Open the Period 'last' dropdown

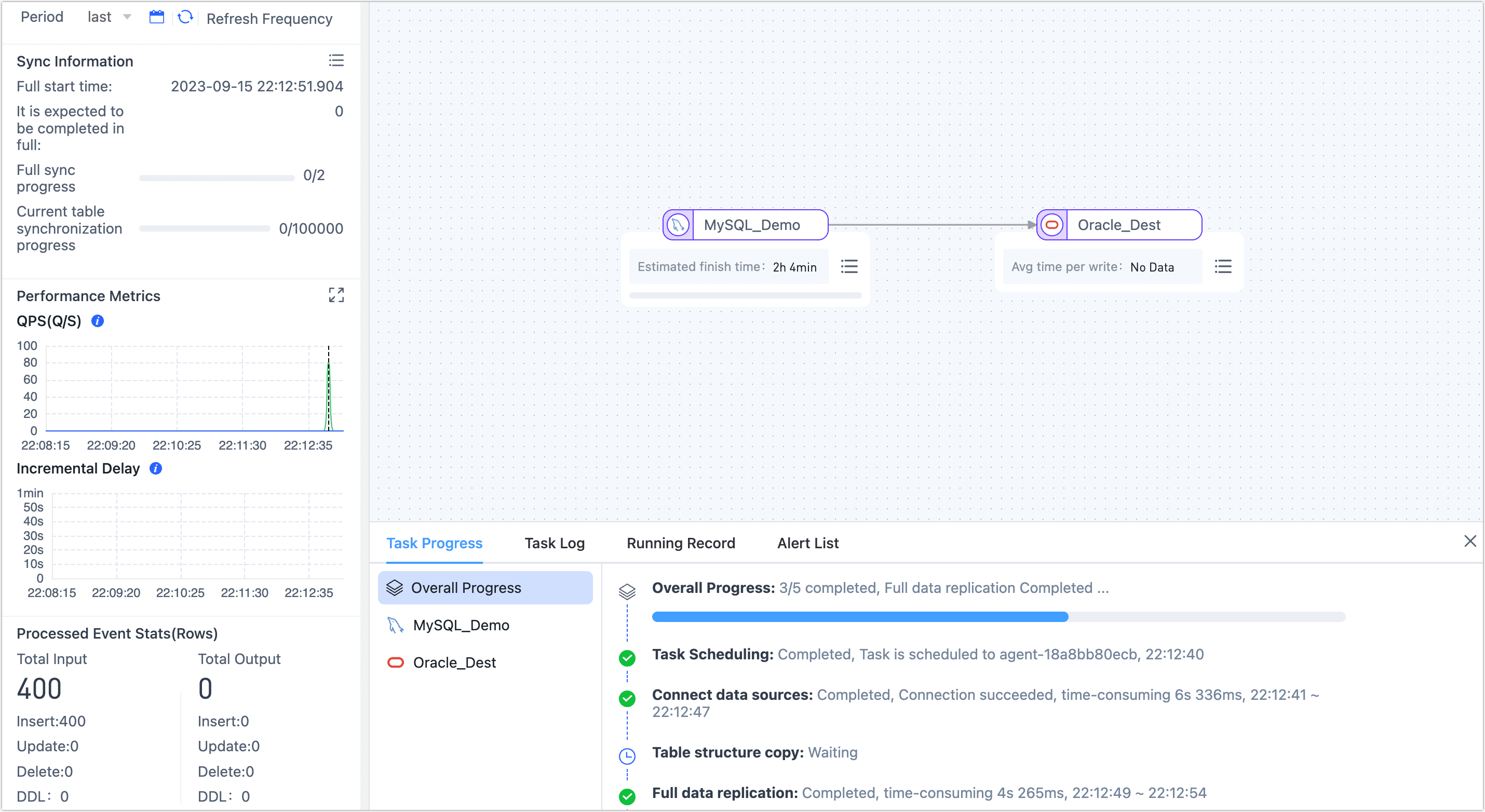[110, 17]
